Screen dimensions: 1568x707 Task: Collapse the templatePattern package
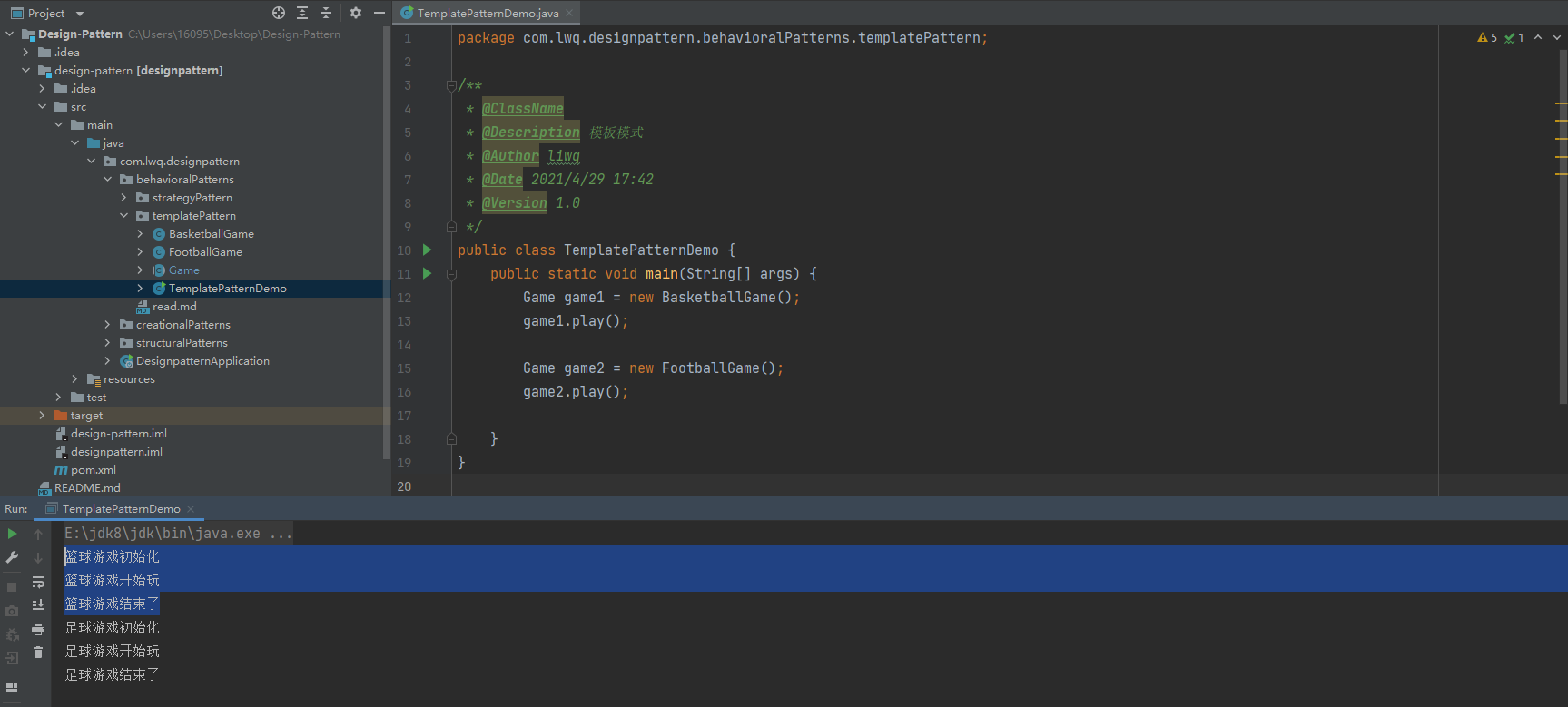[x=124, y=215]
